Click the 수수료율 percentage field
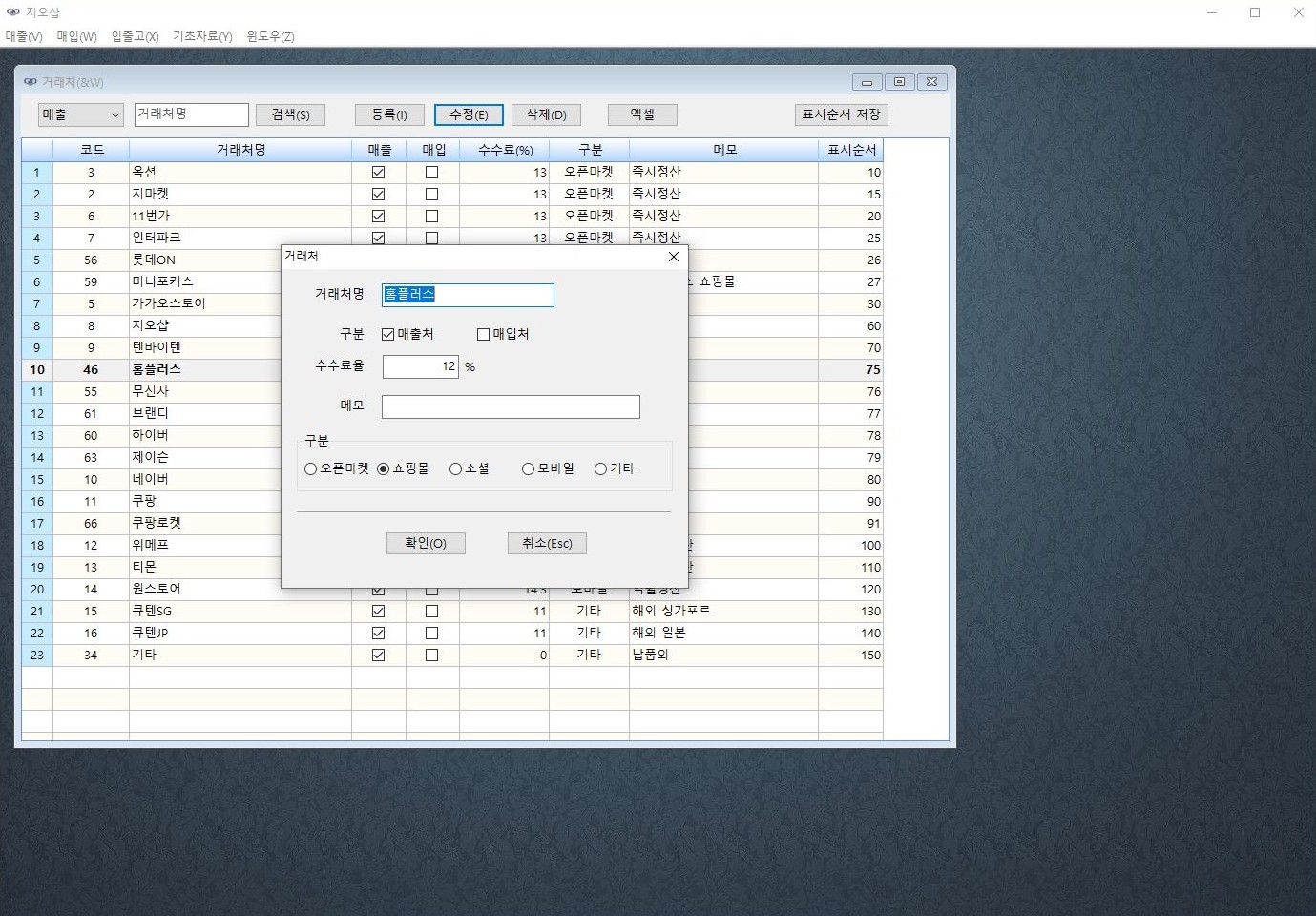 click(x=420, y=366)
